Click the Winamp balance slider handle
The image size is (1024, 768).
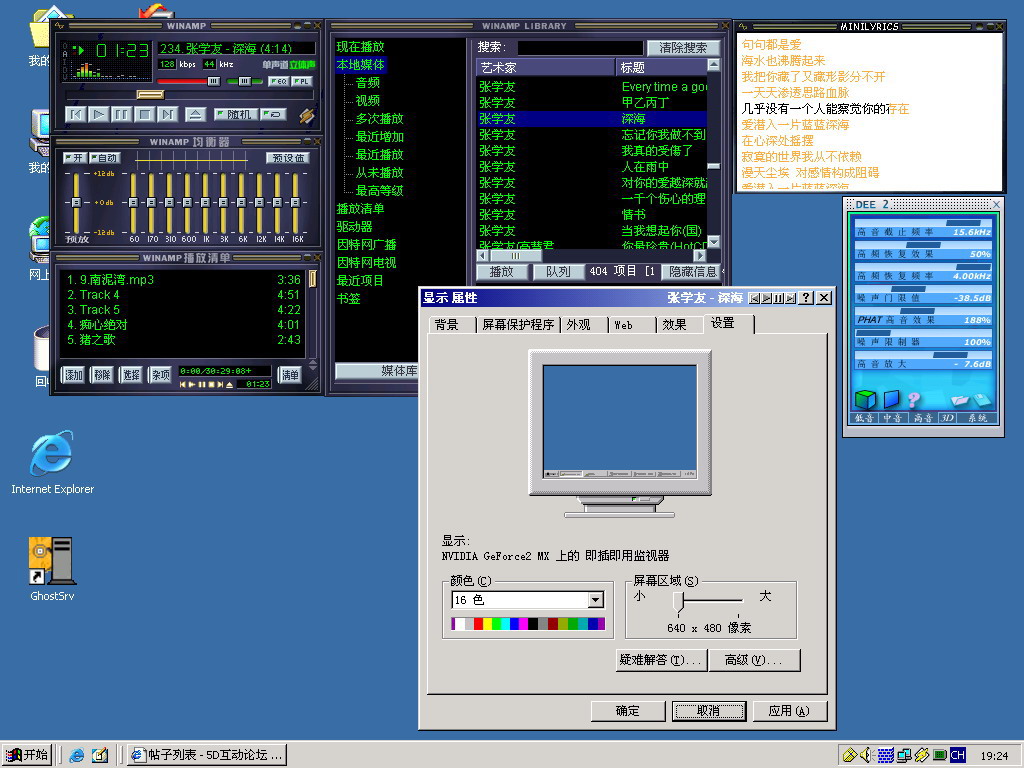(244, 81)
